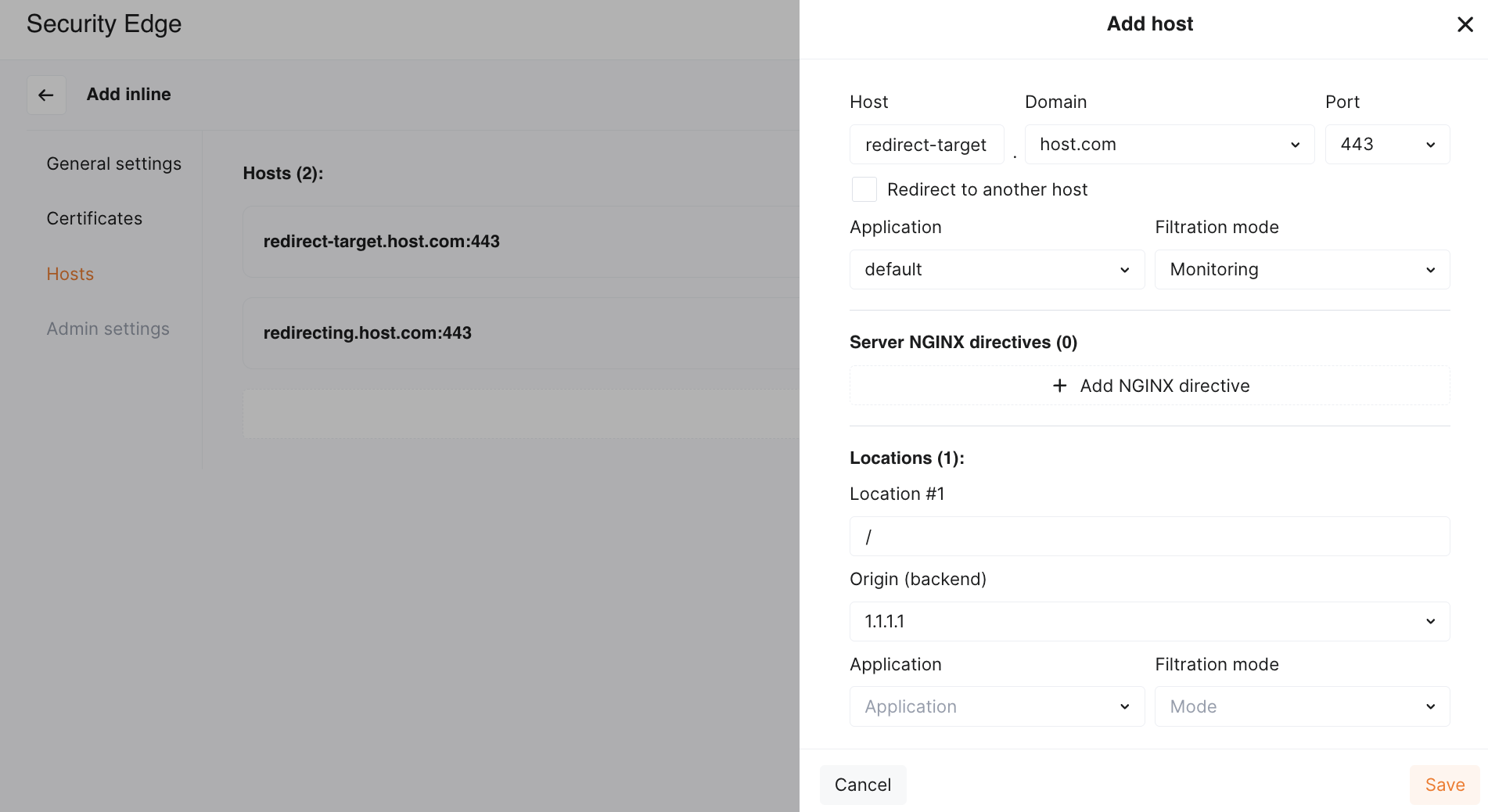
Task: Open the location Application placeholder dropdown
Action: [997, 706]
